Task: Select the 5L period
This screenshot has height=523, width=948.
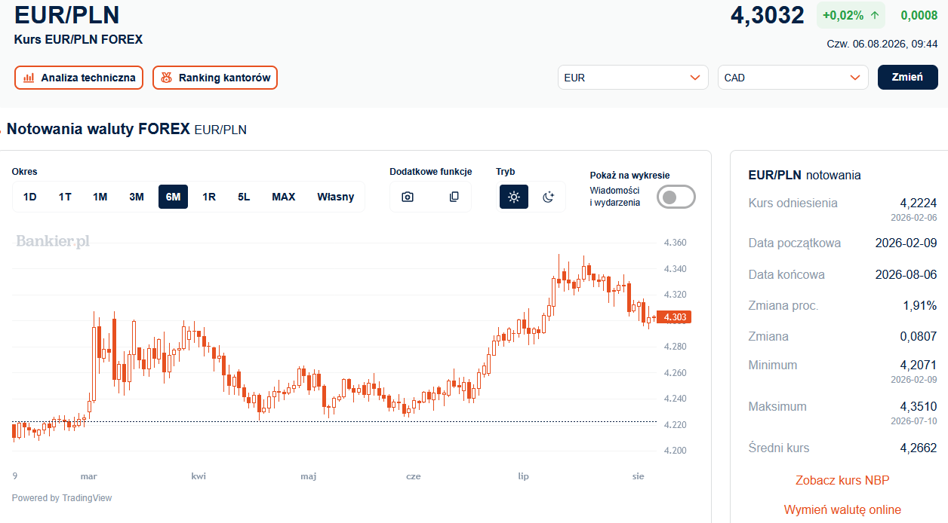Action: pos(244,197)
